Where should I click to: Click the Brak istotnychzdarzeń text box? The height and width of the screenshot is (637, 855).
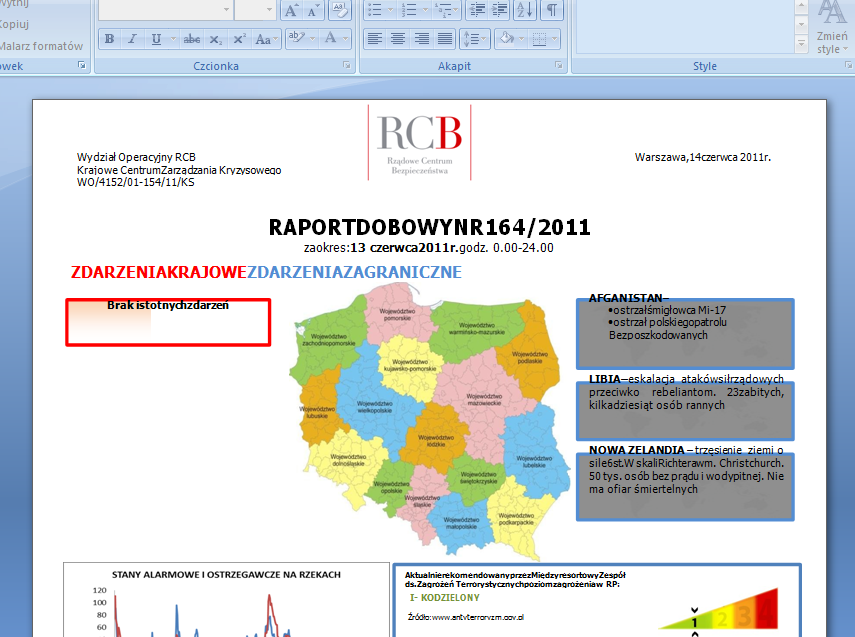[168, 322]
